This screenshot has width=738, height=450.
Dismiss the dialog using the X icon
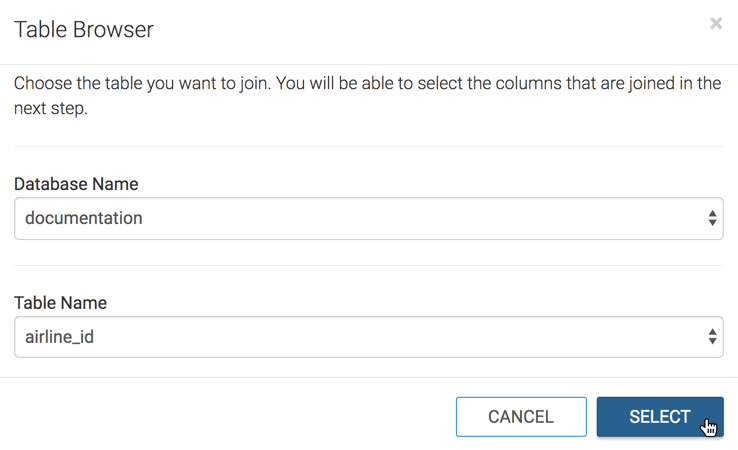coord(716,23)
